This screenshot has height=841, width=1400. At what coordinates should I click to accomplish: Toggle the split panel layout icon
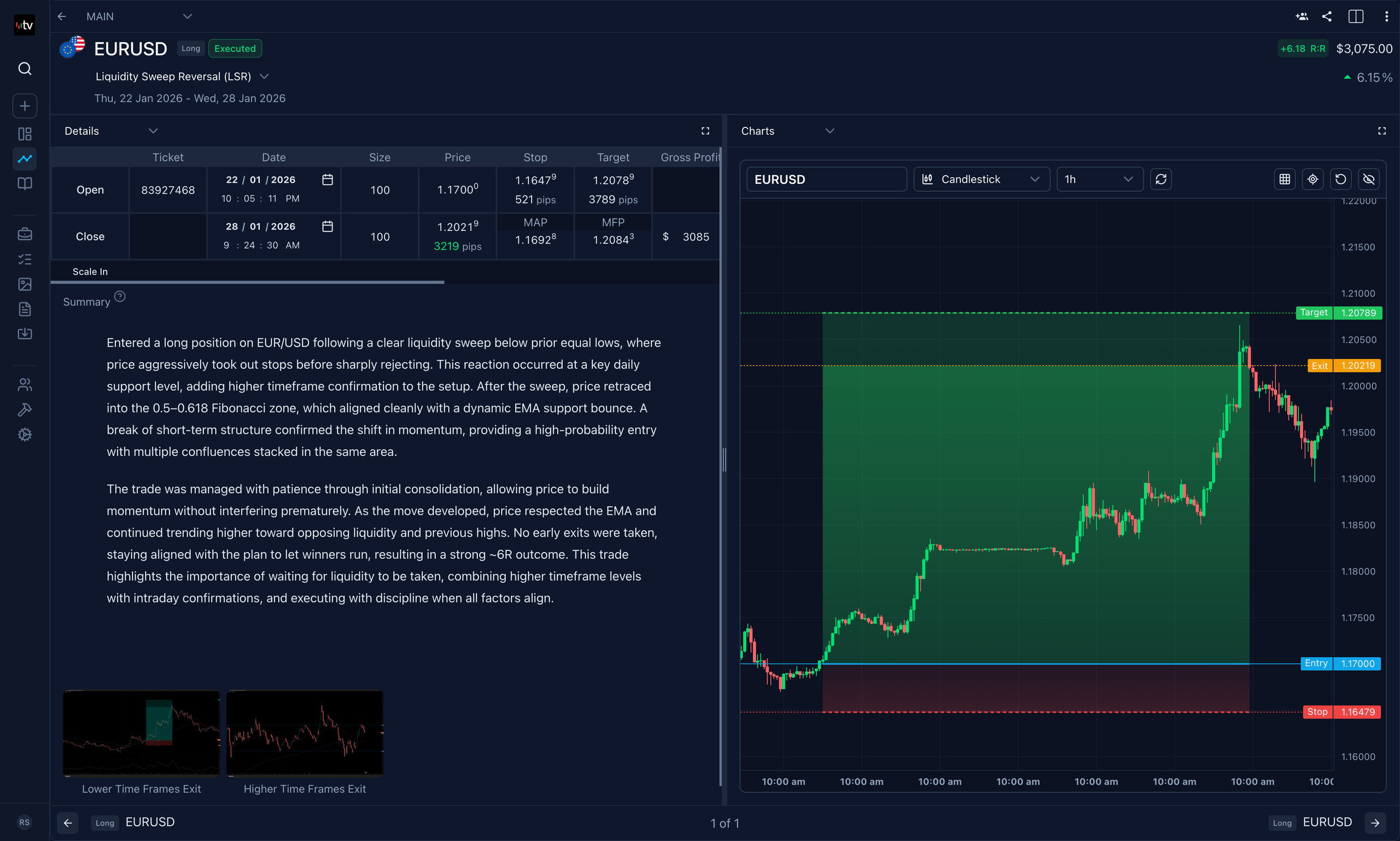coord(1356,16)
